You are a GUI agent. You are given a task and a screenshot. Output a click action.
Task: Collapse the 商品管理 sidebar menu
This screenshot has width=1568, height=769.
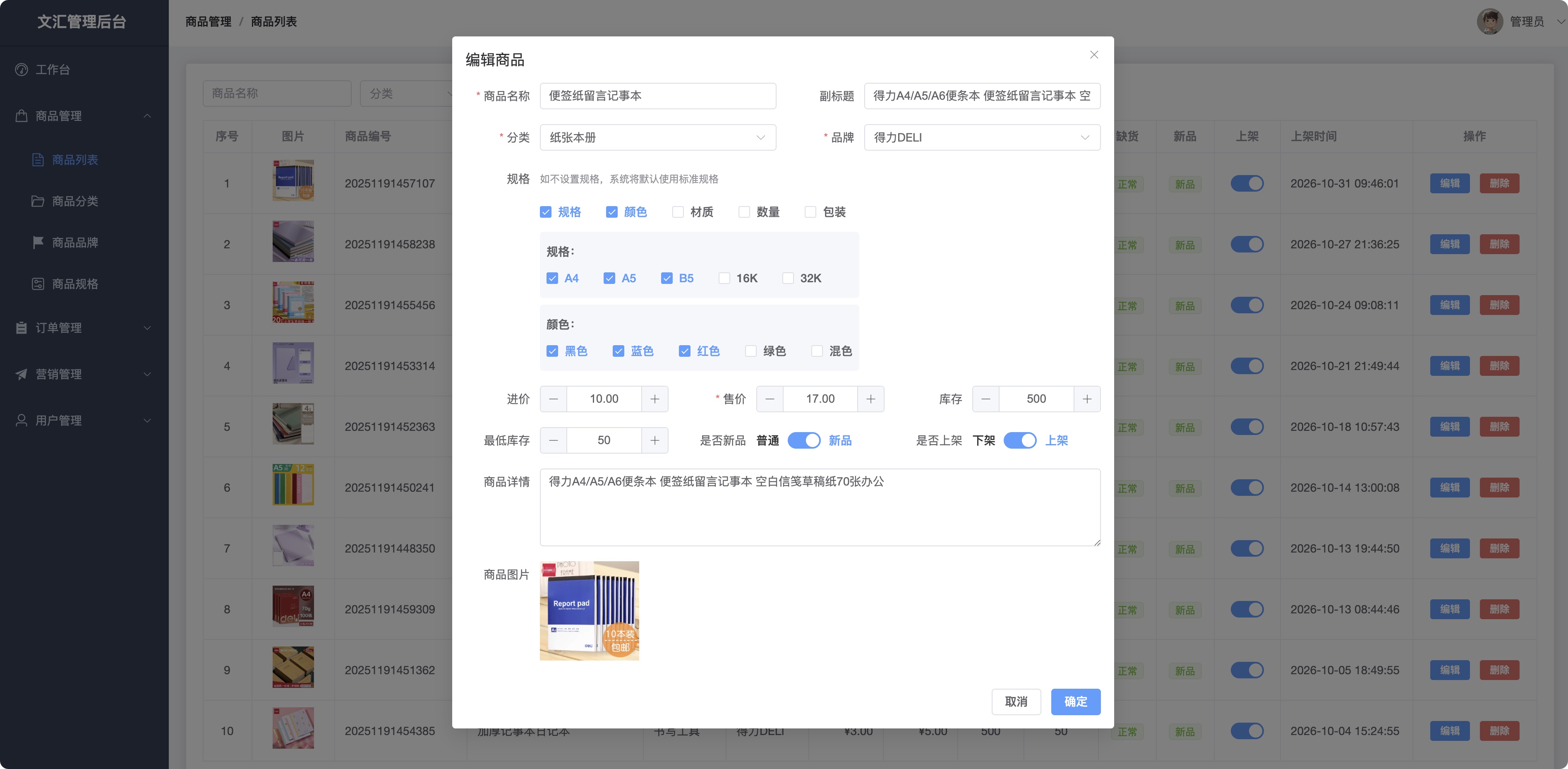pyautogui.click(x=147, y=116)
